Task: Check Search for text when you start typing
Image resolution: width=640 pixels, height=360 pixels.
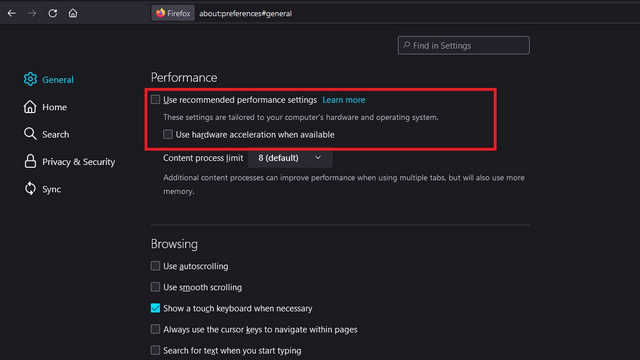Action: [x=155, y=350]
